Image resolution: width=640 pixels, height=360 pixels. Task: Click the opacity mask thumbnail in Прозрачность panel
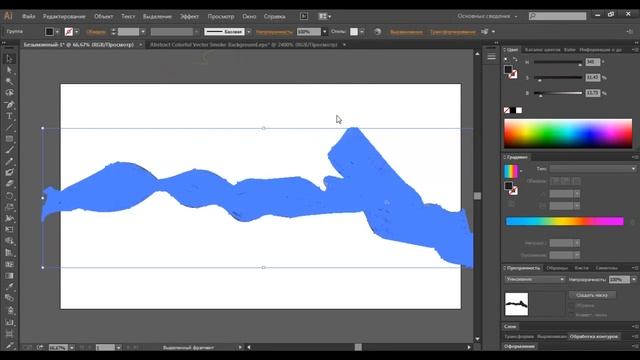click(x=516, y=304)
